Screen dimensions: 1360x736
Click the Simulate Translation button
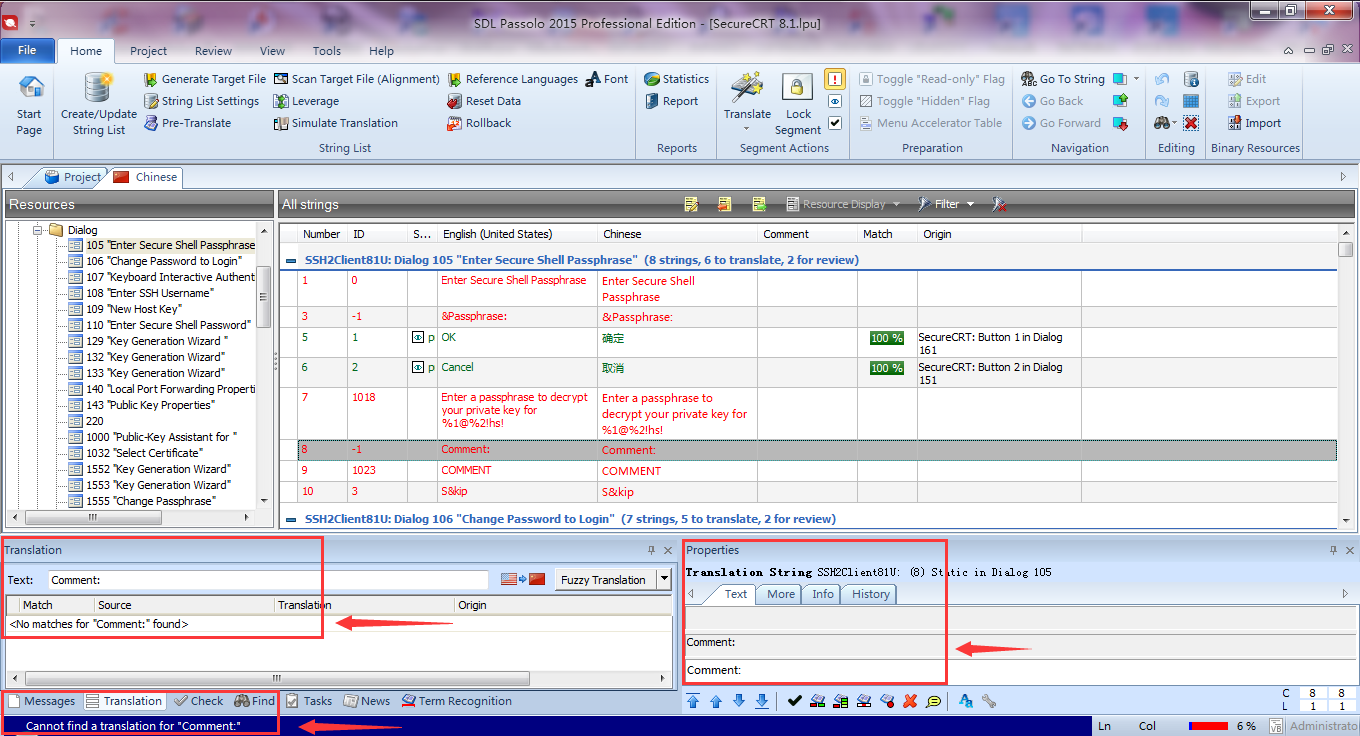click(x=335, y=123)
